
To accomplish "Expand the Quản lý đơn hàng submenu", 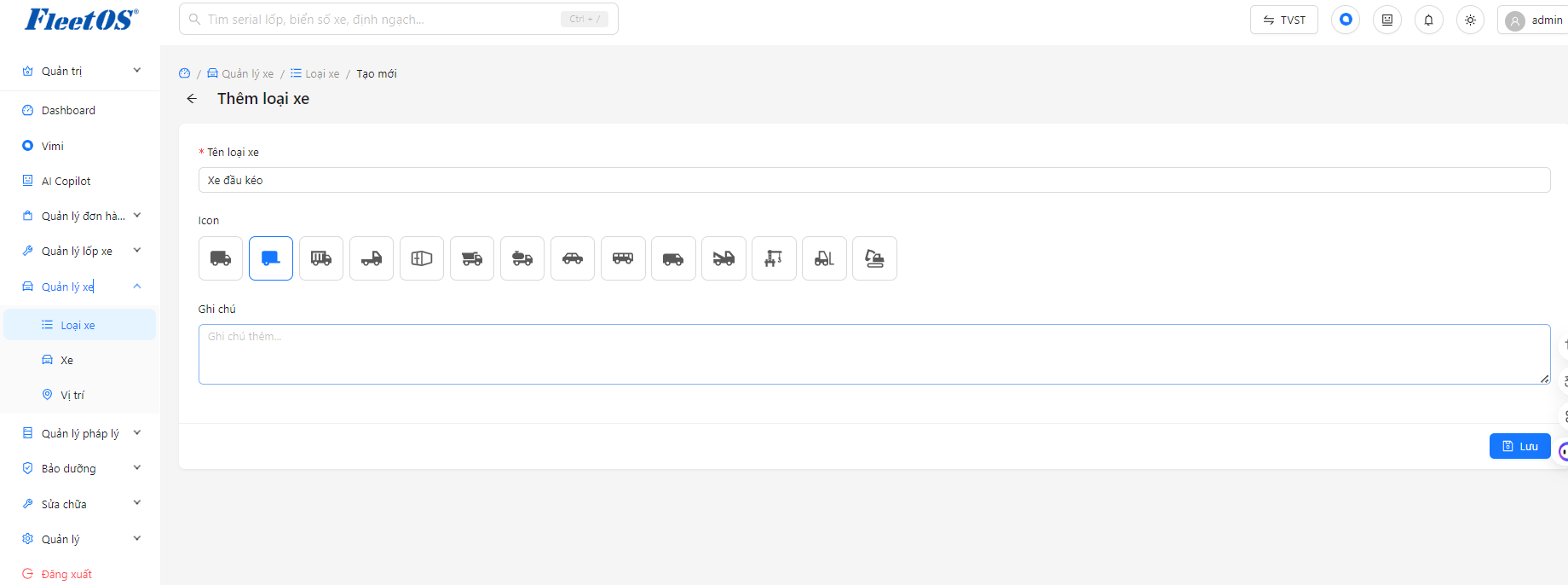I will [x=80, y=216].
